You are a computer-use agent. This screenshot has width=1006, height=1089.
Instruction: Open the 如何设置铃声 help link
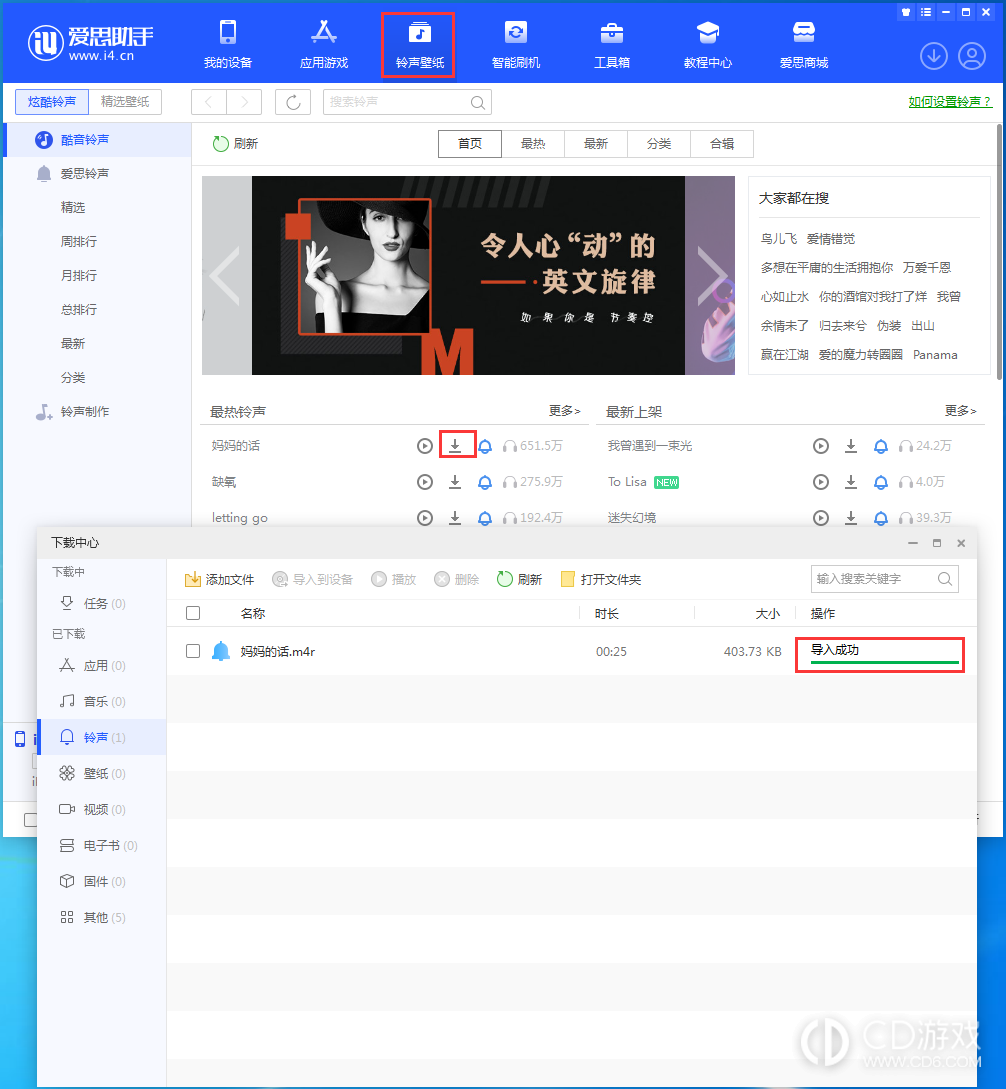click(x=949, y=102)
